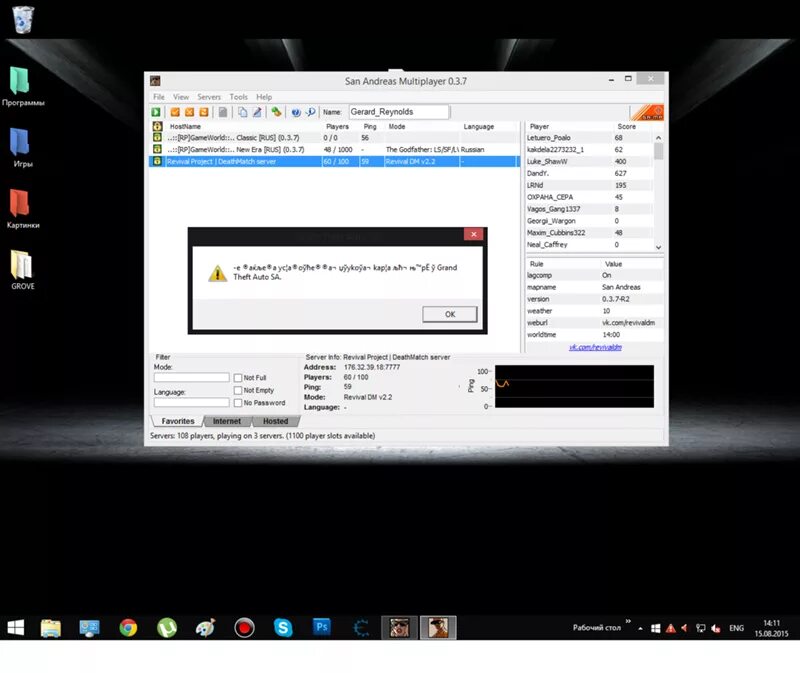This screenshot has height=673, width=800.
Task: Click lock icon on the Classic [RUS] row
Action: pyautogui.click(x=157, y=138)
